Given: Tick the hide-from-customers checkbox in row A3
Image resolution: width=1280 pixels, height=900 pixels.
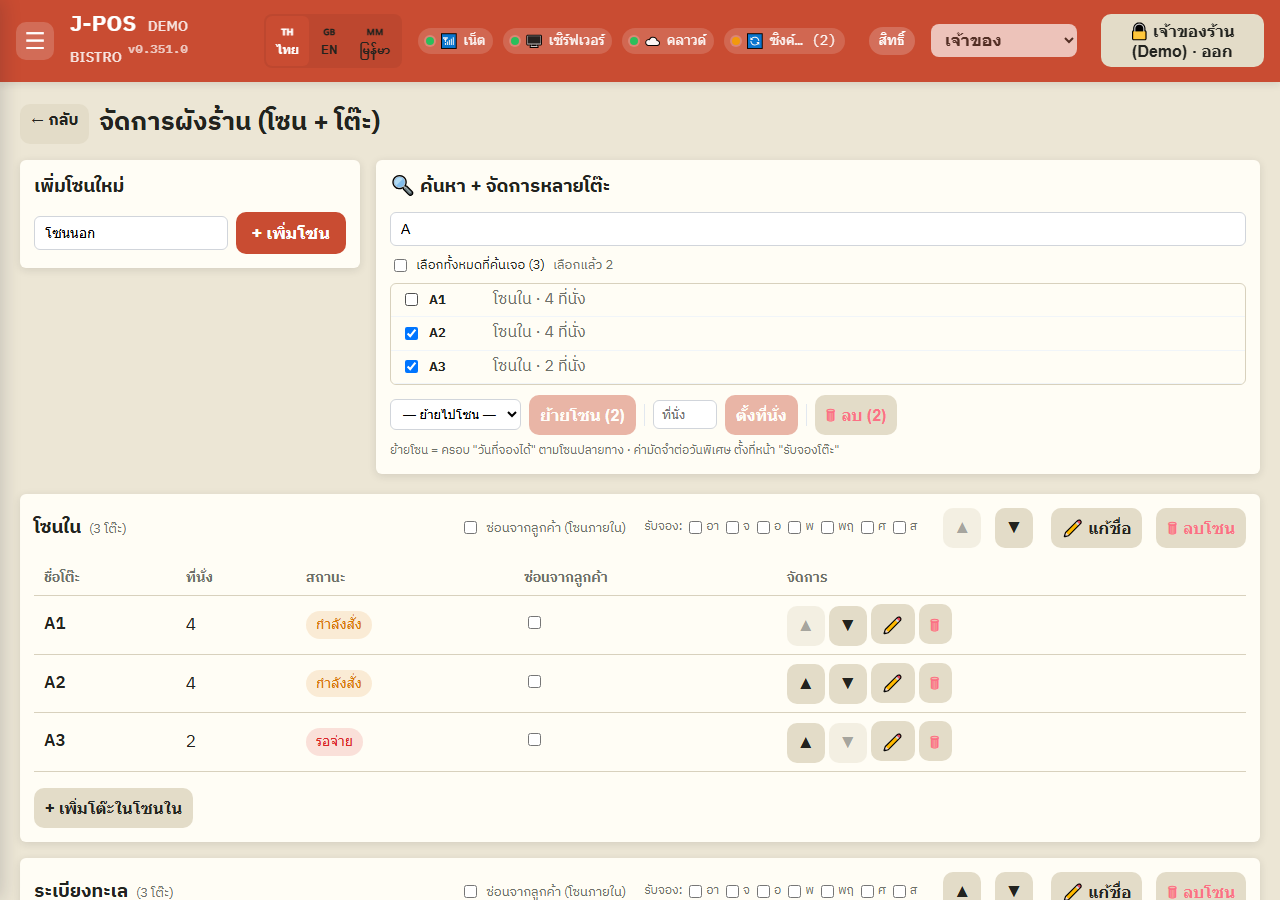Looking at the screenshot, I should (535, 740).
